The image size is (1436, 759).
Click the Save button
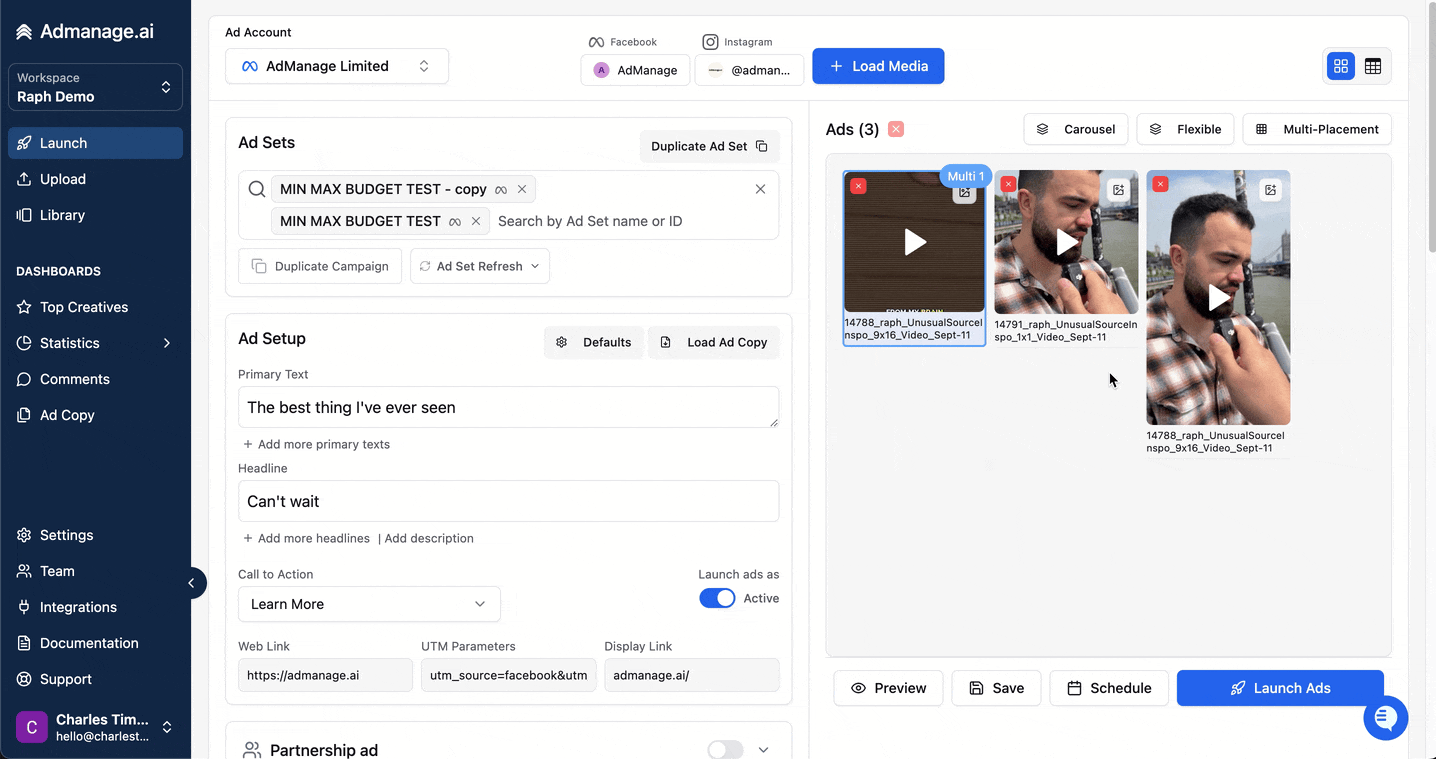click(x=996, y=688)
